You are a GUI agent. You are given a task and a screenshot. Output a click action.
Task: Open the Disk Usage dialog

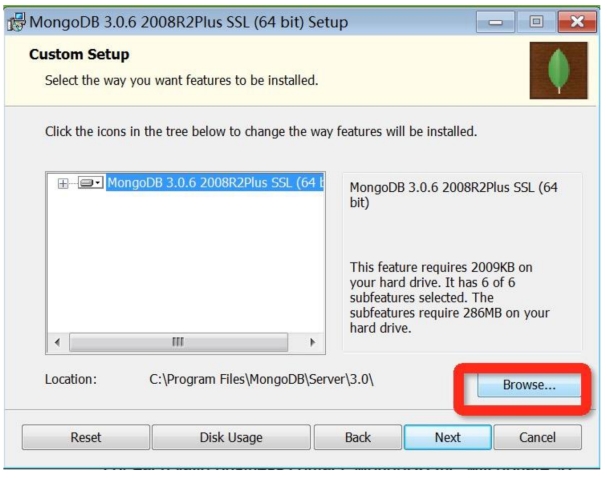pyautogui.click(x=231, y=437)
